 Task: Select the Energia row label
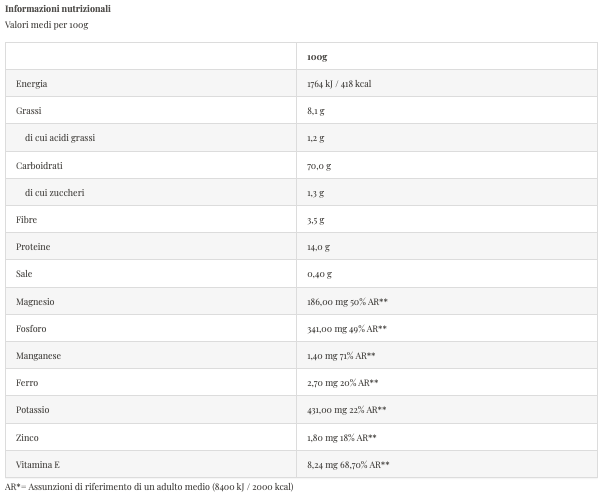[x=32, y=84]
